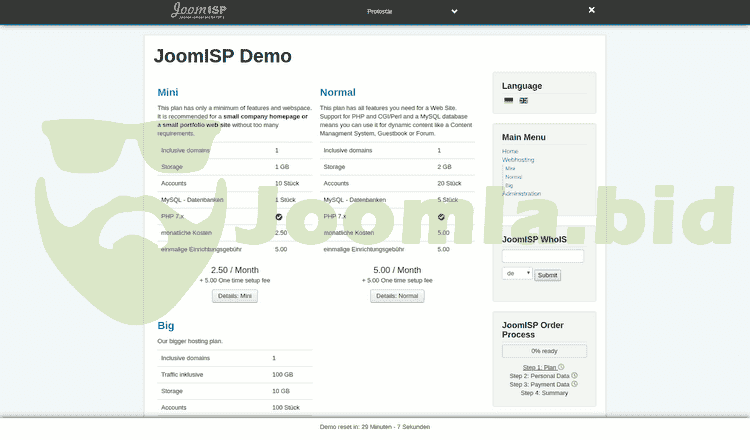Go to Administration menu item
Image resolution: width=750 pixels, height=440 pixels.
click(521, 193)
